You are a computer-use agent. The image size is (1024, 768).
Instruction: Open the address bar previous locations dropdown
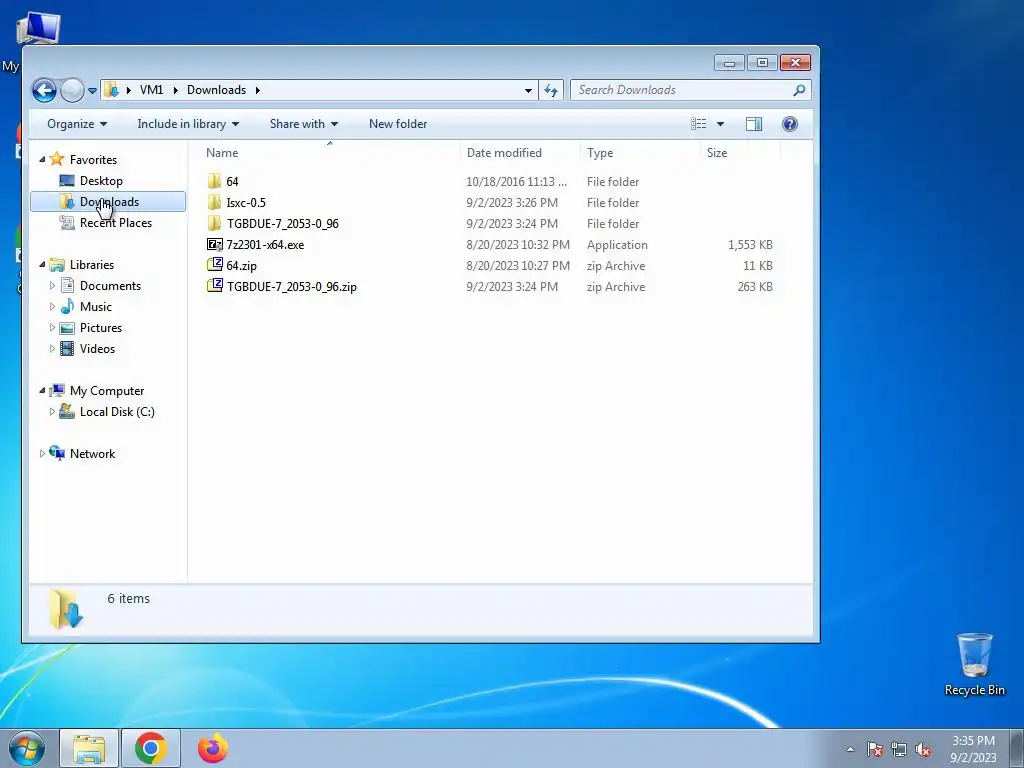click(x=528, y=91)
